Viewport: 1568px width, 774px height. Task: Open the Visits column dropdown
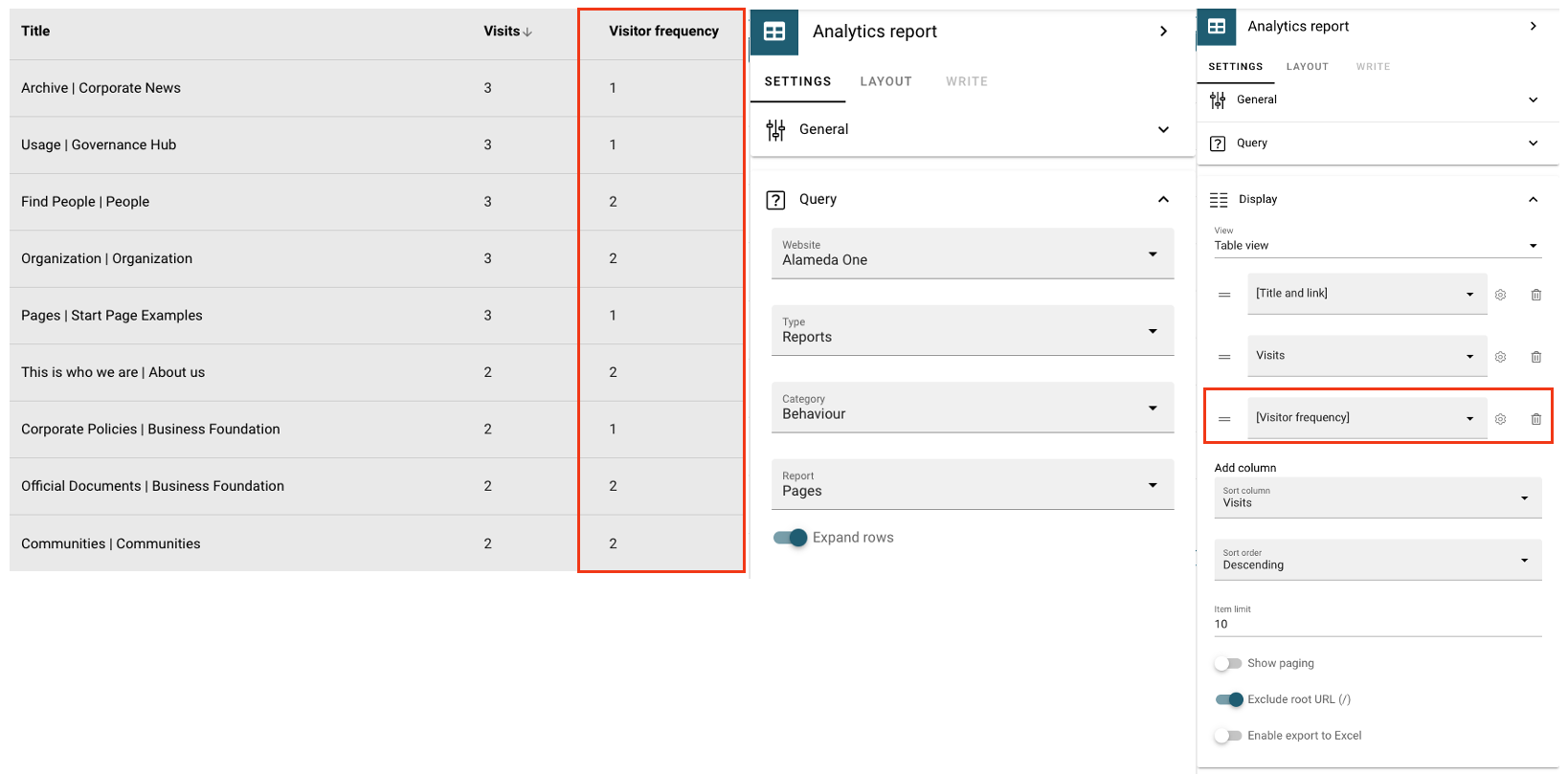pyautogui.click(x=1367, y=356)
